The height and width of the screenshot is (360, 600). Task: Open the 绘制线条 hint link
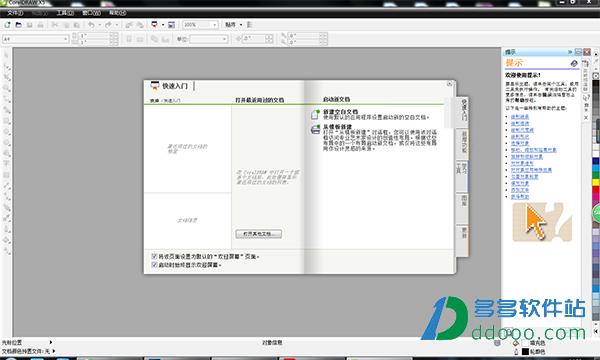point(520,117)
